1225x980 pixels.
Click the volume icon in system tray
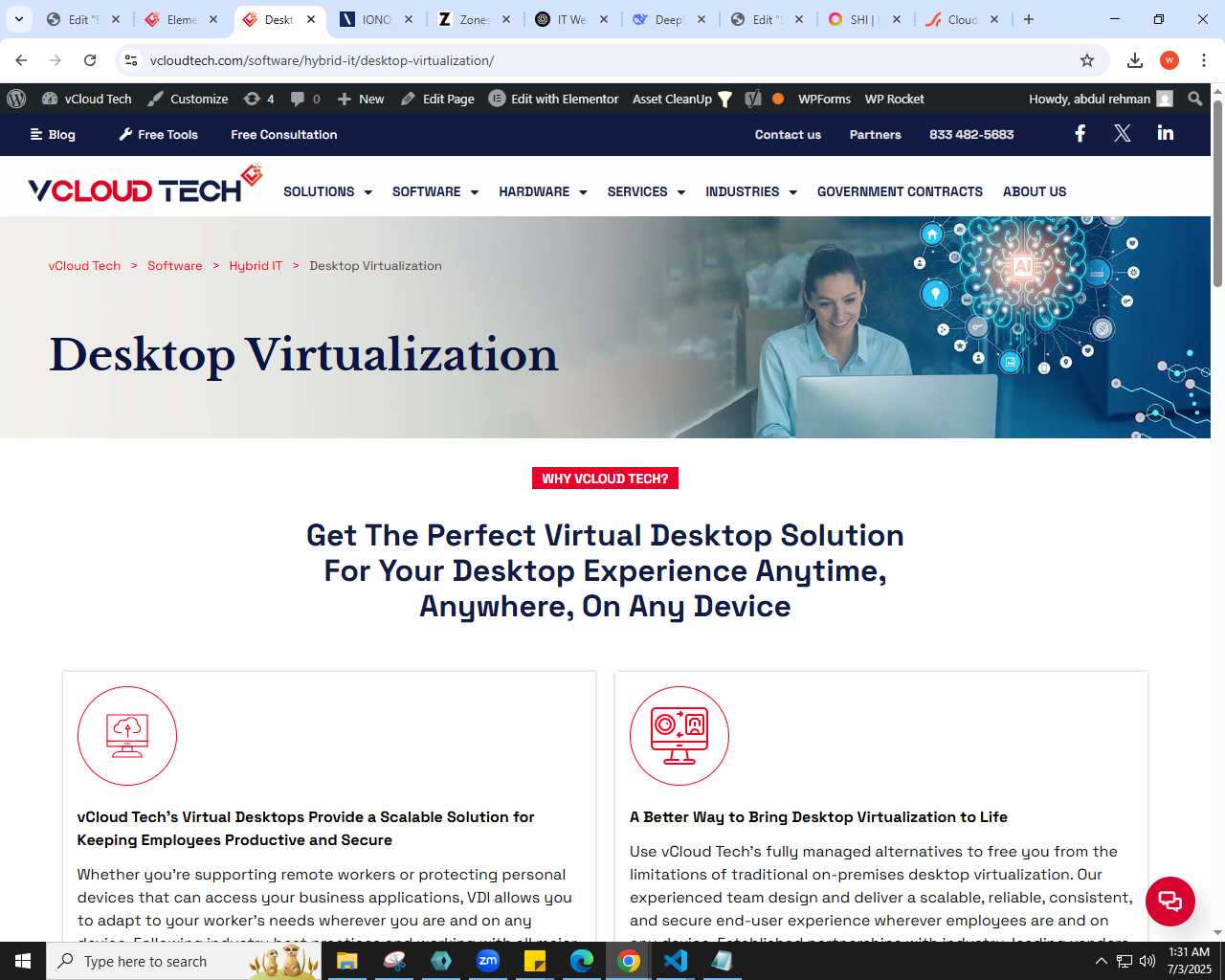(x=1147, y=961)
